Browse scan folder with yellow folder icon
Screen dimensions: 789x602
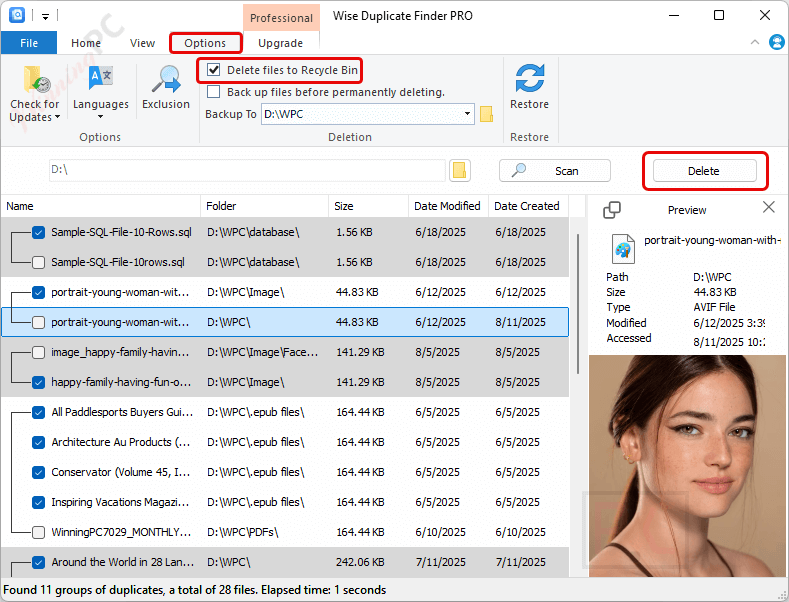459,171
